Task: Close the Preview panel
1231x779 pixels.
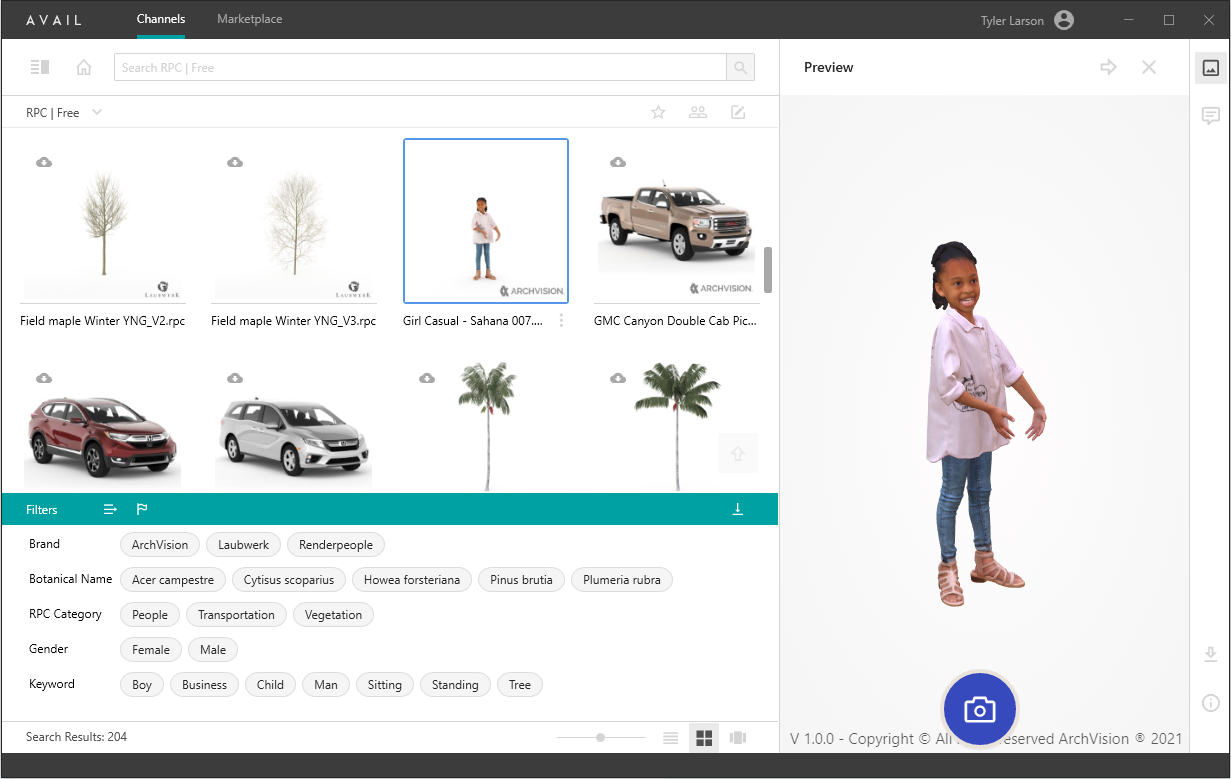Action: coord(1149,67)
